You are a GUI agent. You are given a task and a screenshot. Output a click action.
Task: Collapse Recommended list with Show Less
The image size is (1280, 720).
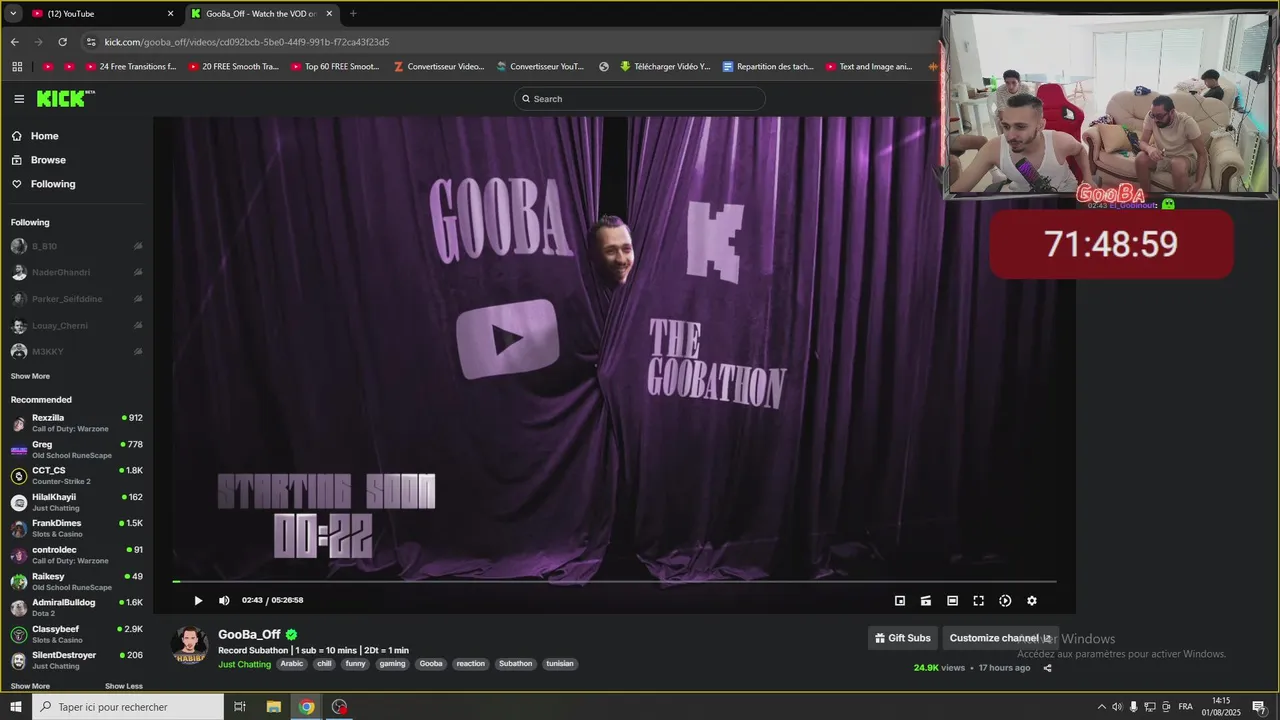[x=124, y=686]
